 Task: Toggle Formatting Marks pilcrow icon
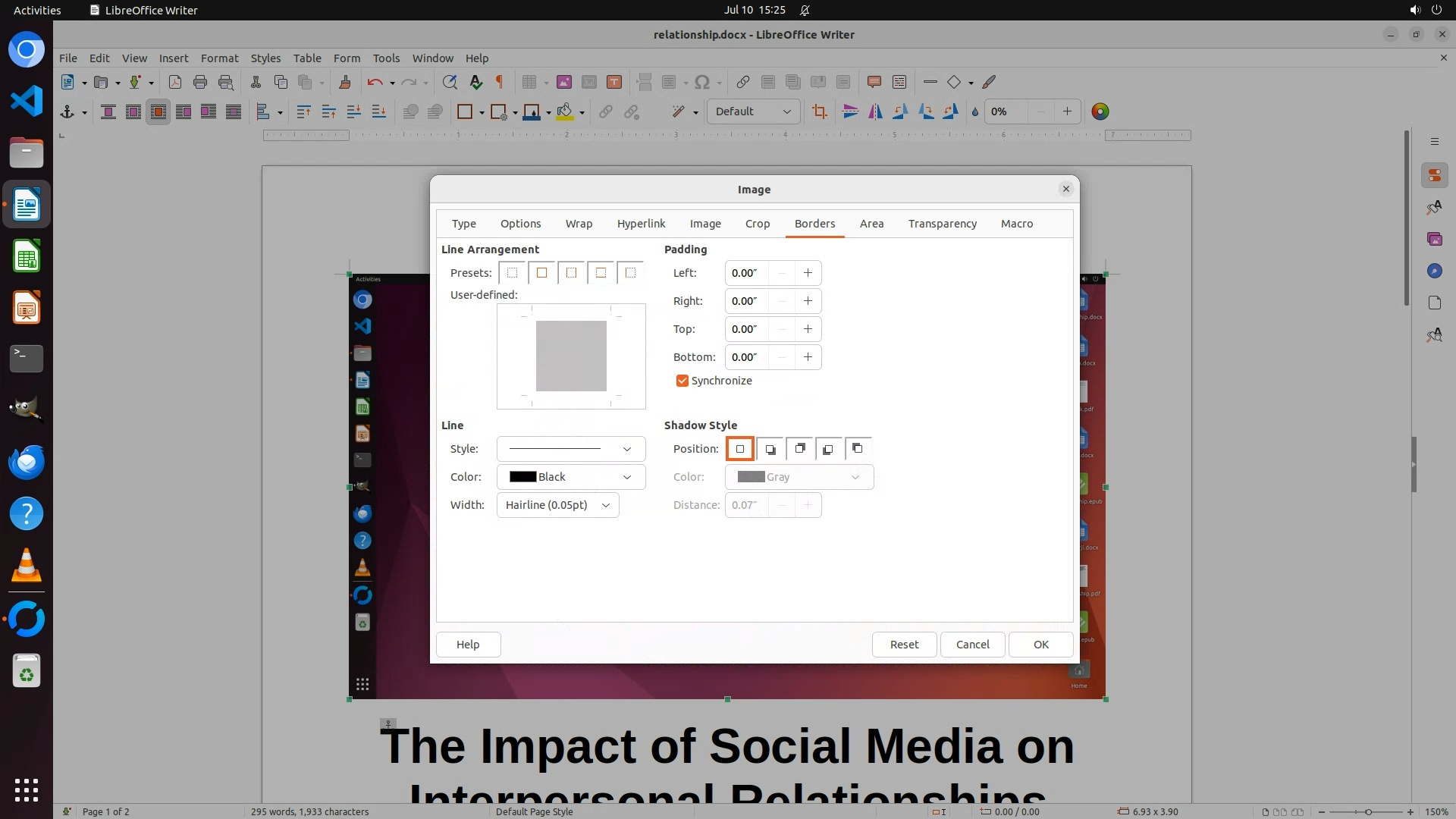500,82
